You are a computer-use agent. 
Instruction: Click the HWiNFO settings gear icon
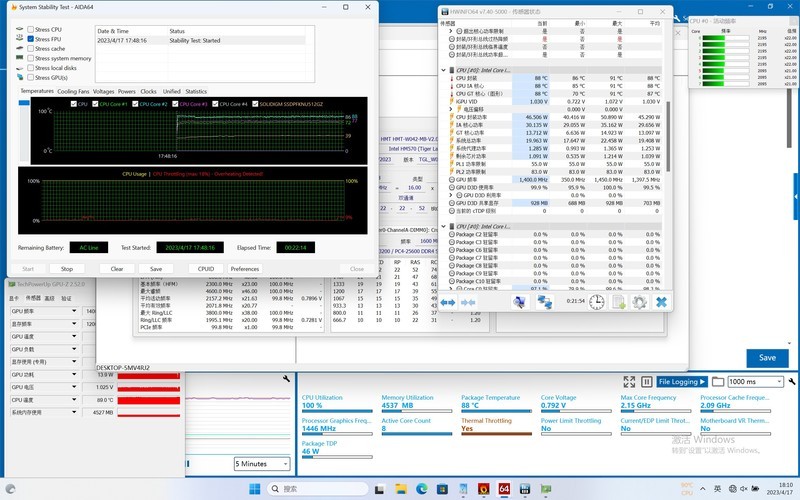(640, 301)
